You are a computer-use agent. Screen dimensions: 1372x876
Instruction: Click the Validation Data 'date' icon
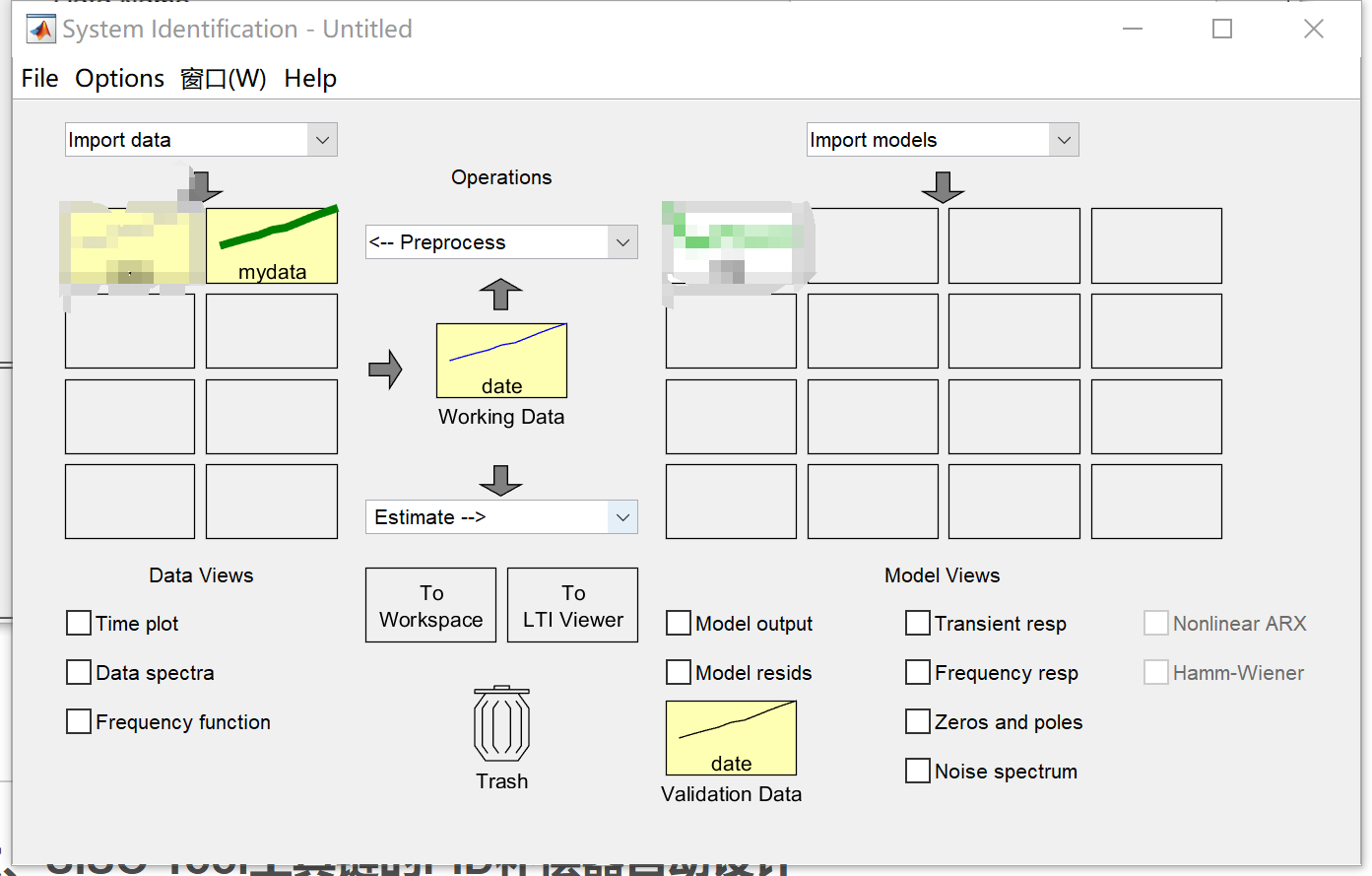(731, 738)
